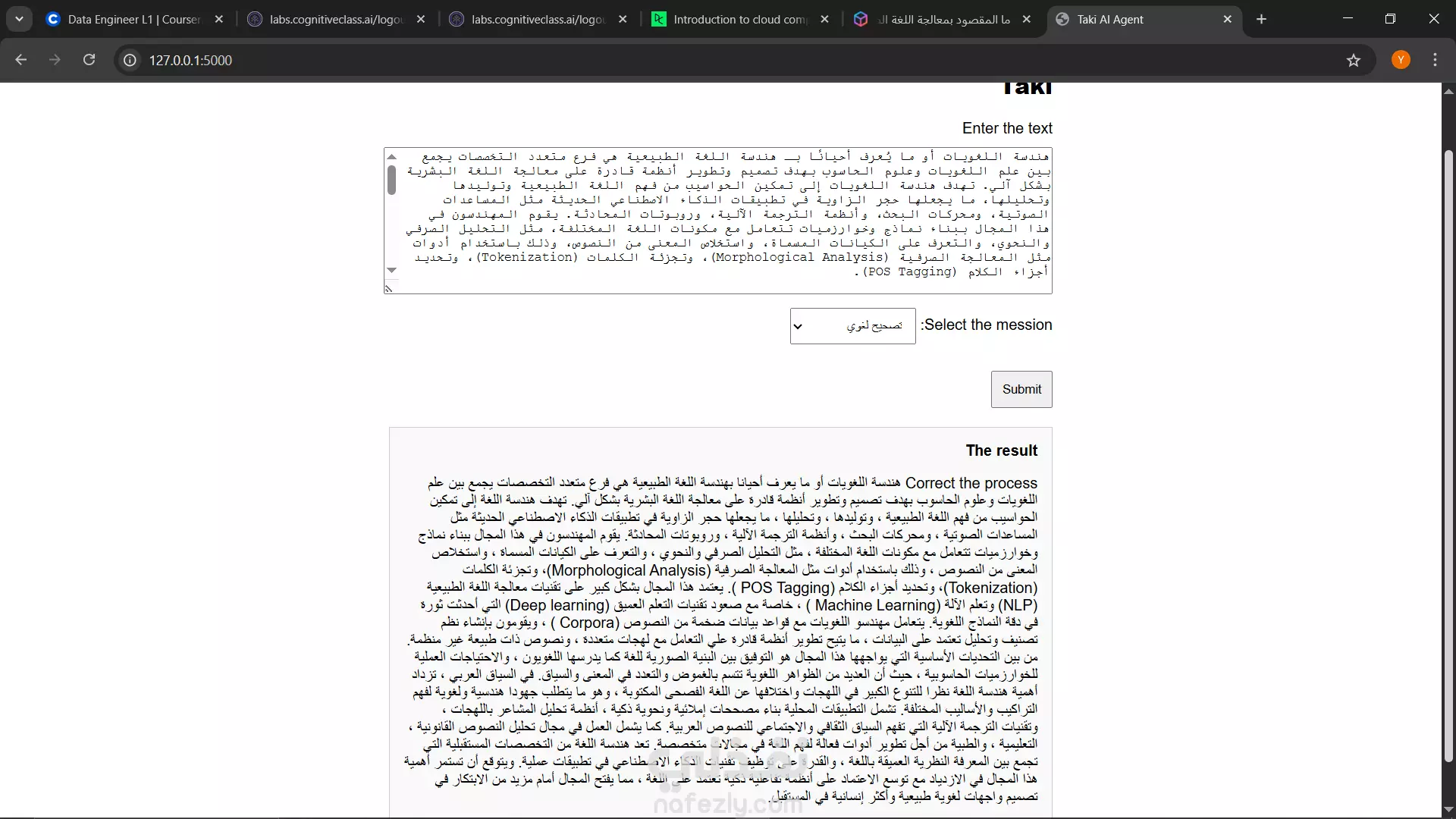Screen dimensions: 1456x819
Task: Click the browser forward arrow
Action: (x=55, y=60)
